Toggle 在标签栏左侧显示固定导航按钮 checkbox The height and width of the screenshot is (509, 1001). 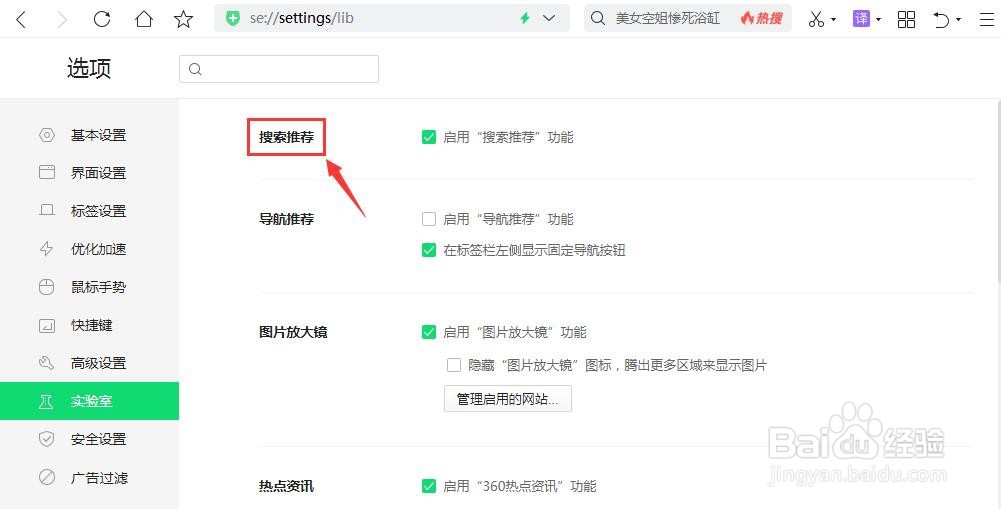pos(429,250)
